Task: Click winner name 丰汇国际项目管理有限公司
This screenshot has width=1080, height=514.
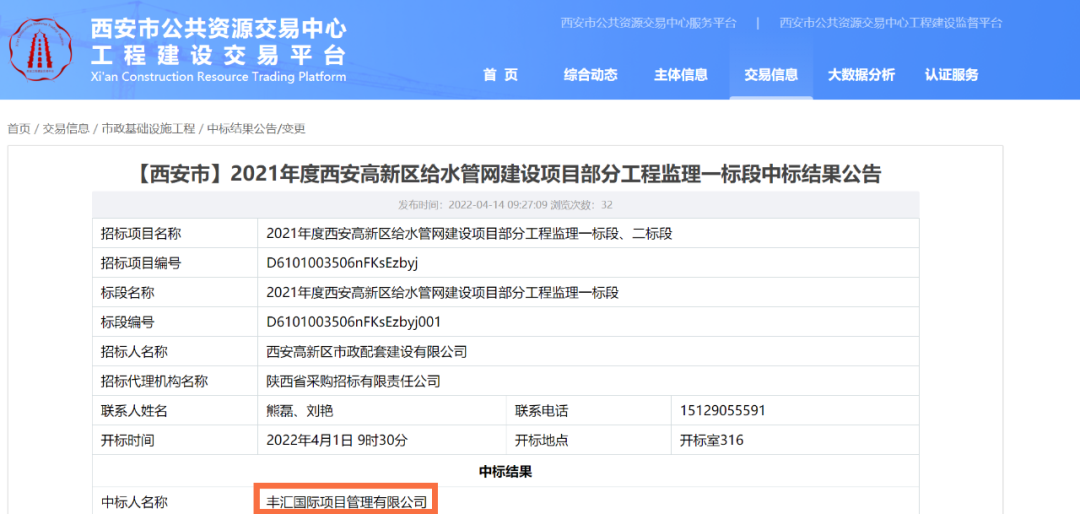Action: point(346,502)
